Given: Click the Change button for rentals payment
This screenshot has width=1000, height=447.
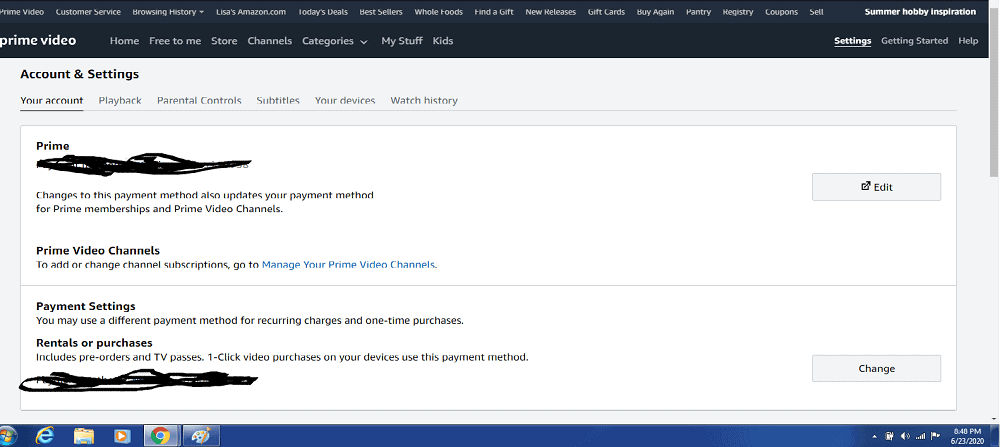Looking at the screenshot, I should pyautogui.click(x=876, y=369).
